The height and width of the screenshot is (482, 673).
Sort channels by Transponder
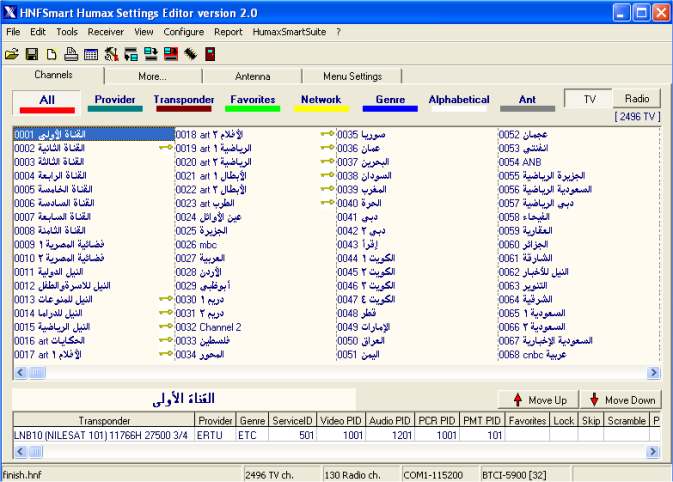[x=184, y=103]
